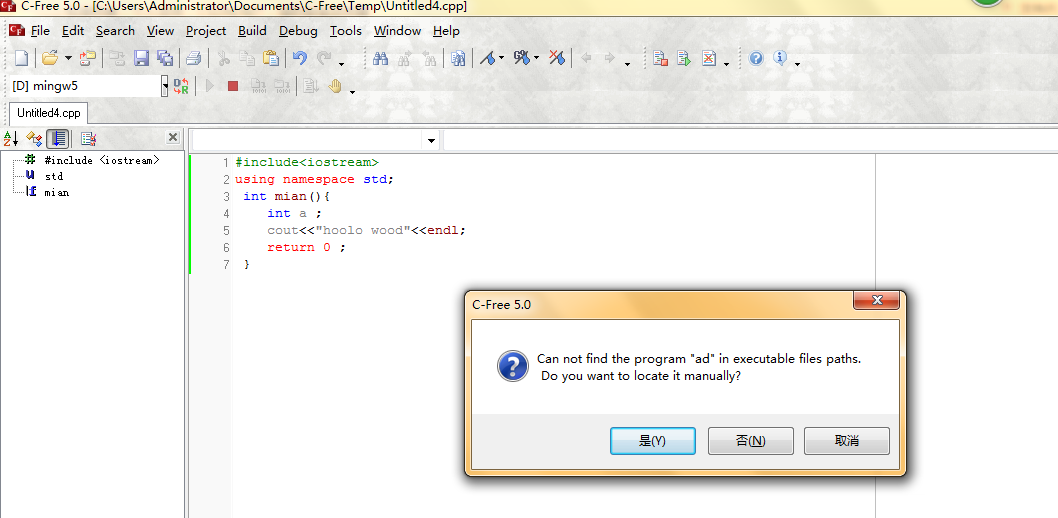Open the Tools menu
The image size is (1058, 518).
(345, 30)
